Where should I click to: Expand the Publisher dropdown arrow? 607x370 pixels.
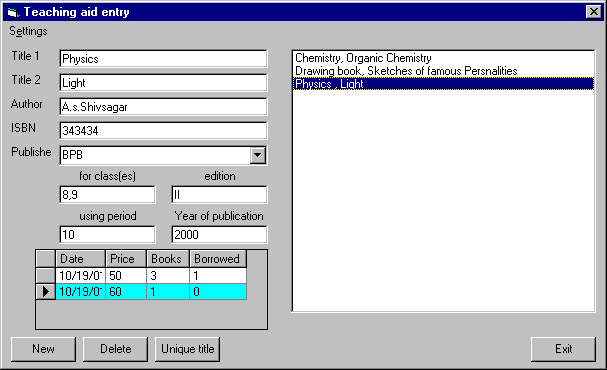tap(257, 155)
